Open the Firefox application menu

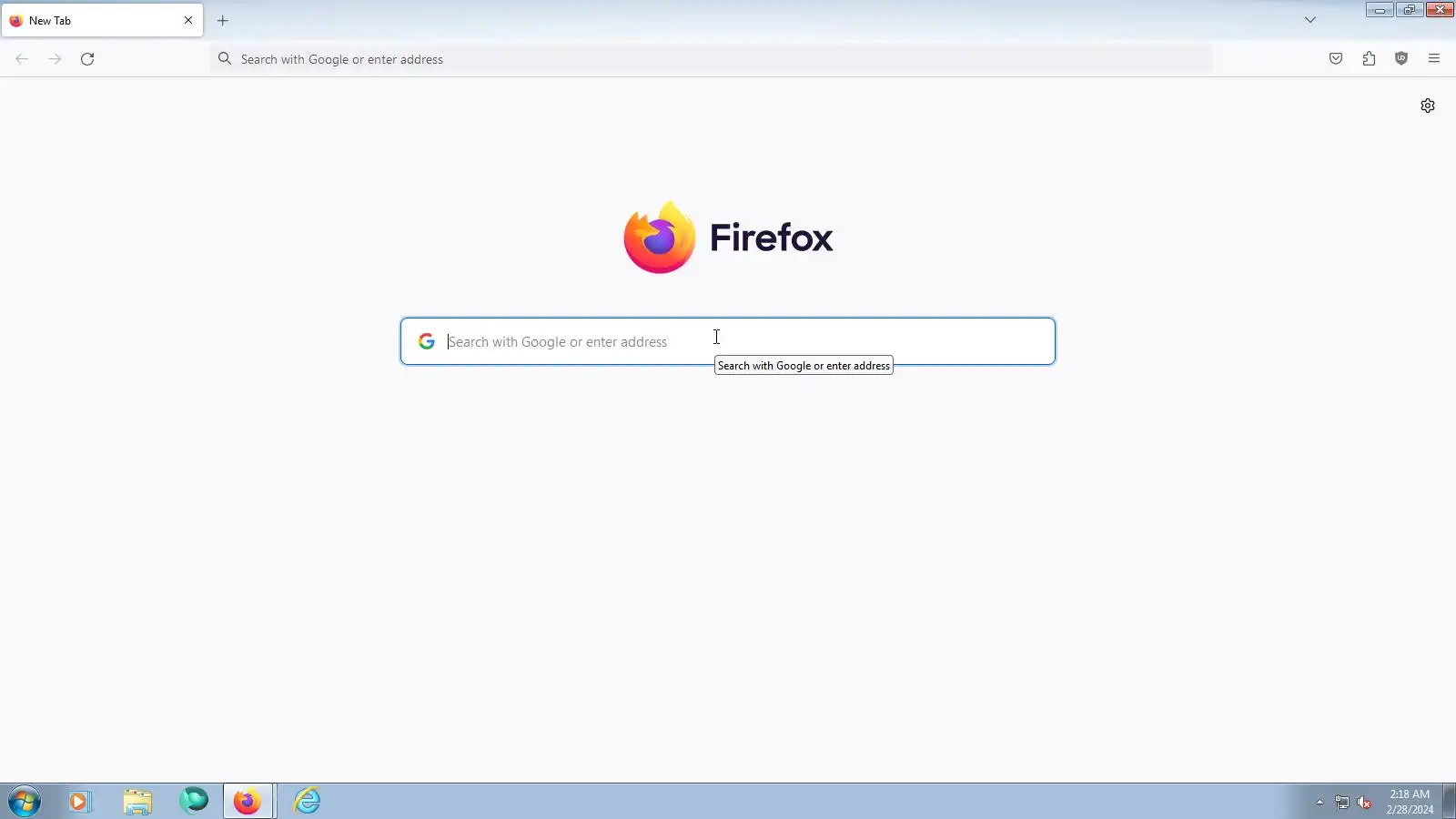(x=1434, y=59)
